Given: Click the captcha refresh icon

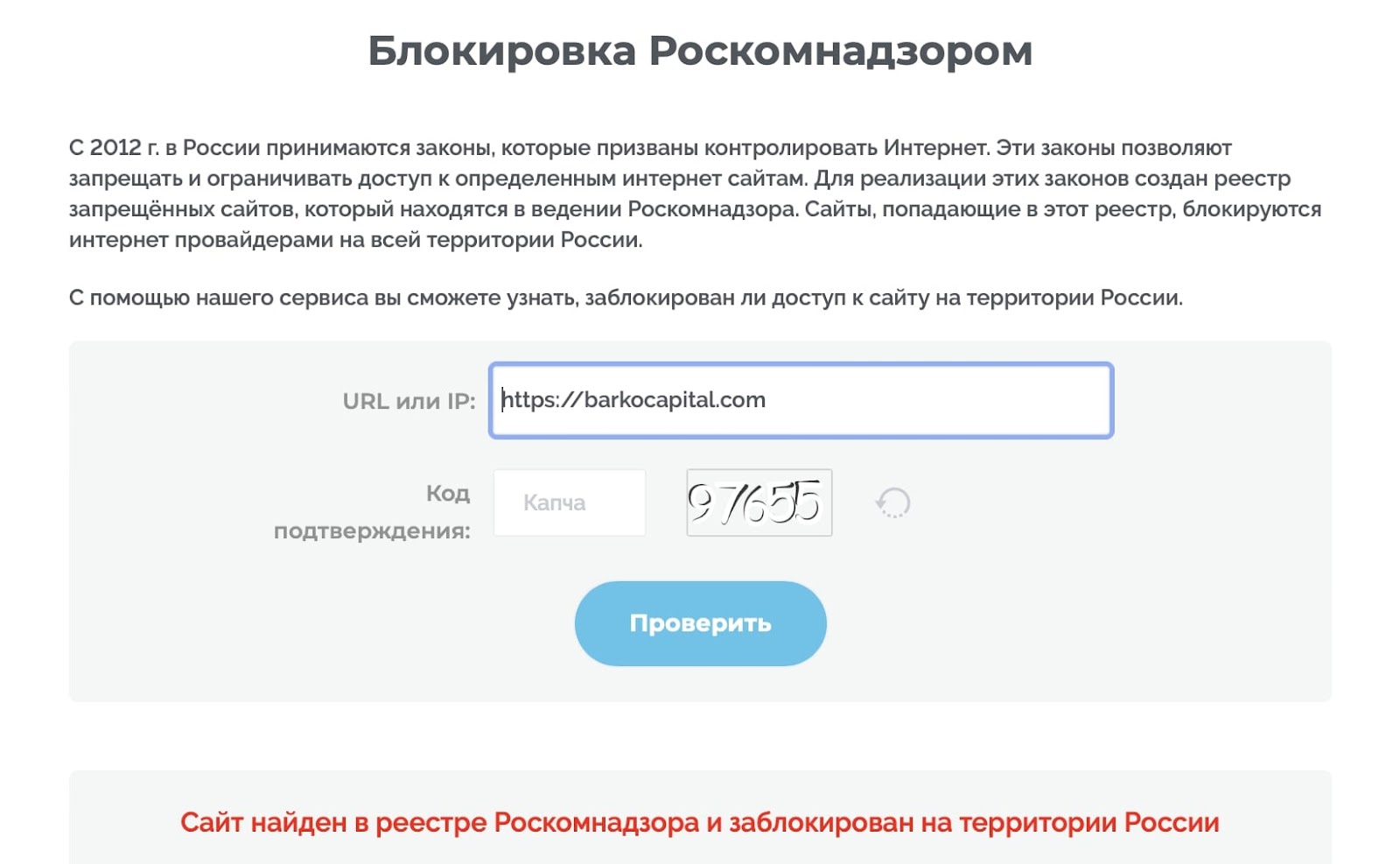Looking at the screenshot, I should click(893, 502).
